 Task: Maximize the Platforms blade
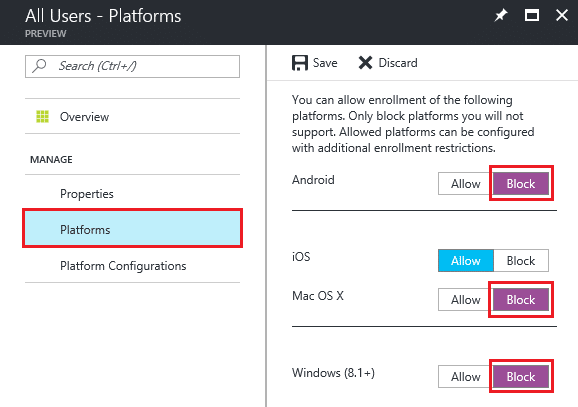click(532, 15)
